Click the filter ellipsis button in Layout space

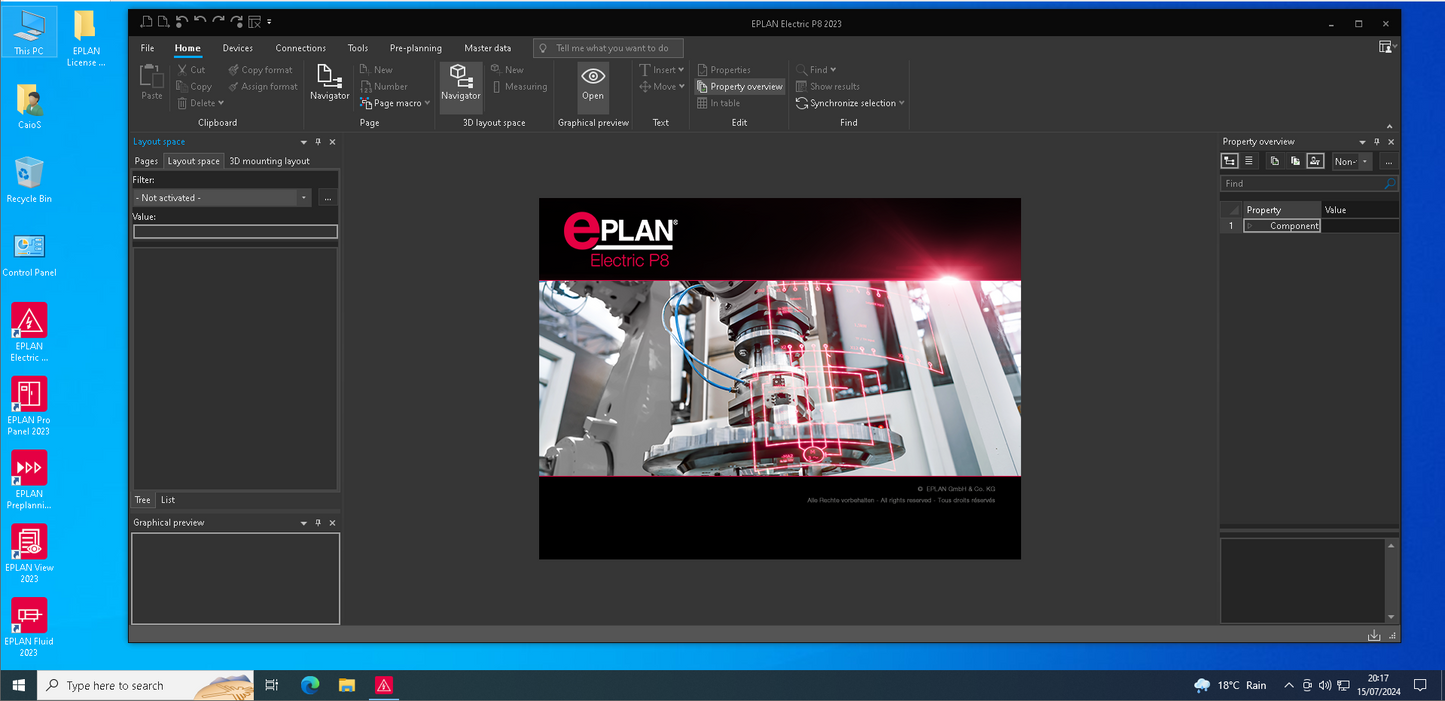coord(327,198)
